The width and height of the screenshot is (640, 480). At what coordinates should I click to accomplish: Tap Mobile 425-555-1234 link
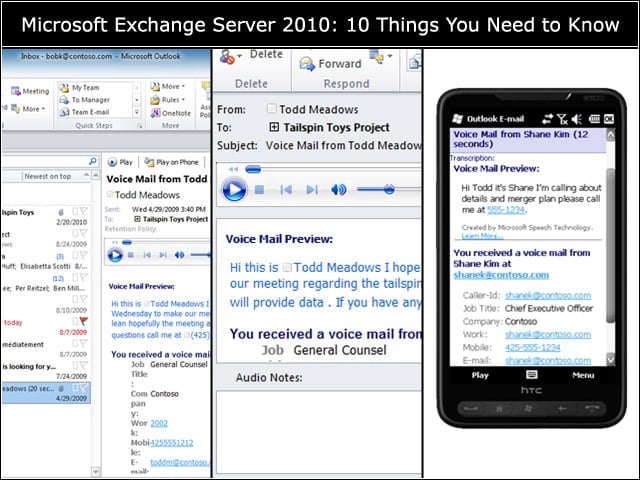click(x=532, y=348)
